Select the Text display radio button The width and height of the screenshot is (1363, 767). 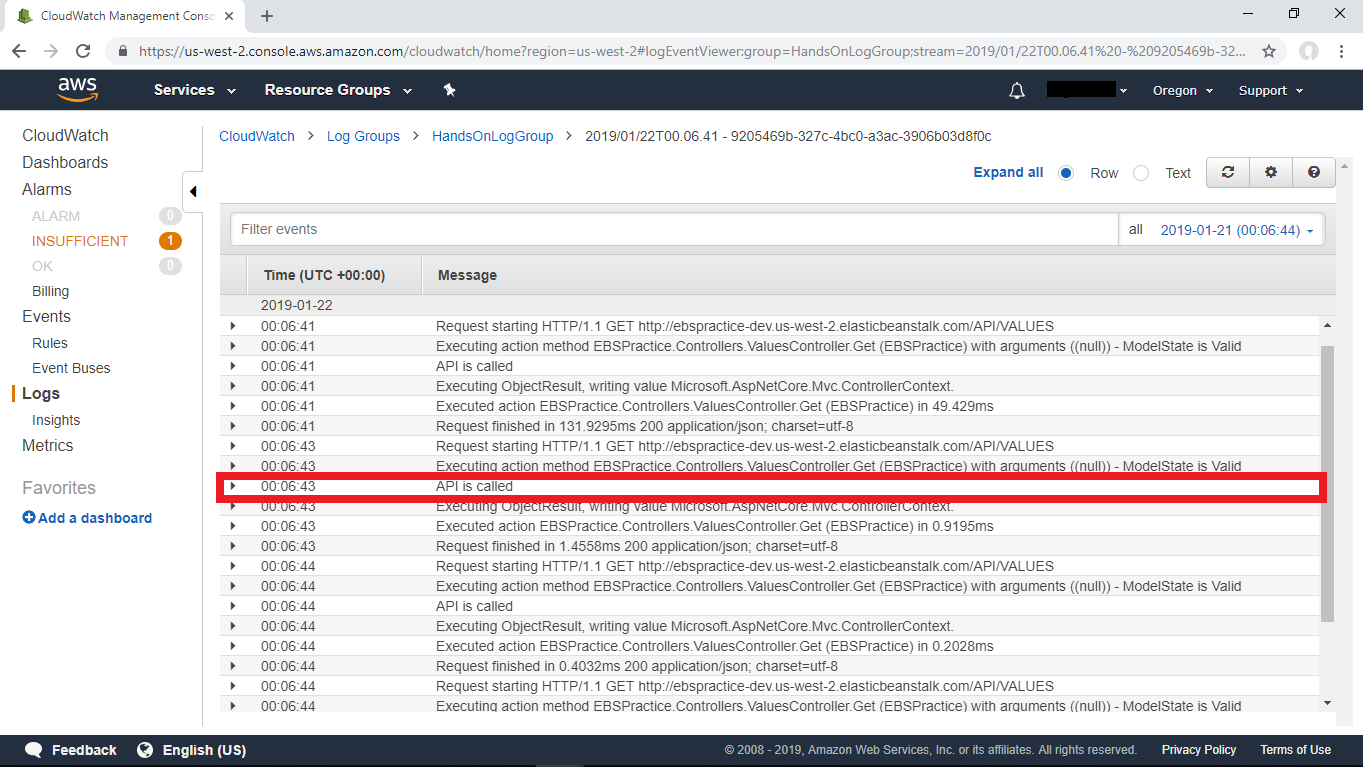pyautogui.click(x=1141, y=172)
